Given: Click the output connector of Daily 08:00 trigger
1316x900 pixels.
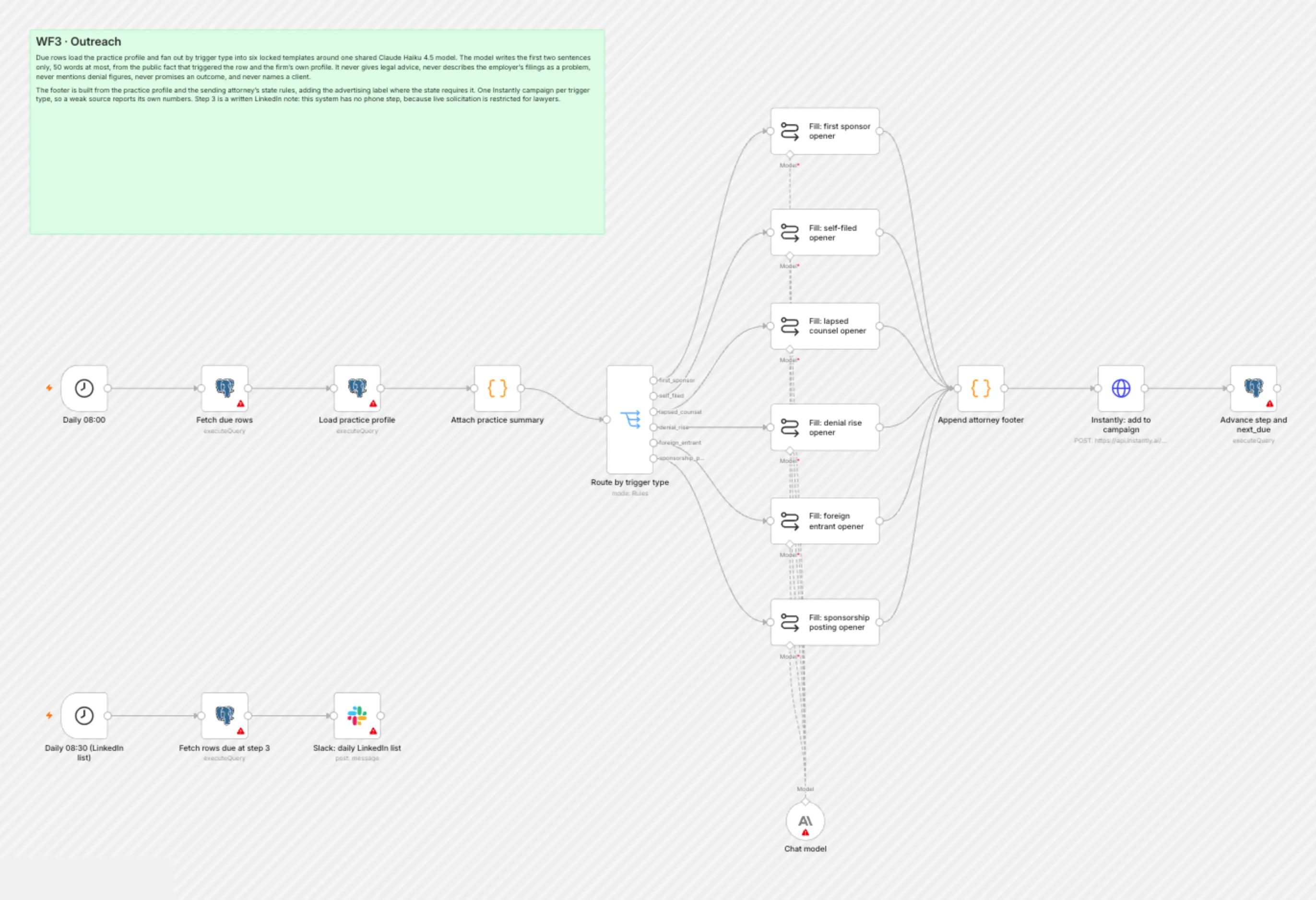Looking at the screenshot, I should pyautogui.click(x=107, y=388).
